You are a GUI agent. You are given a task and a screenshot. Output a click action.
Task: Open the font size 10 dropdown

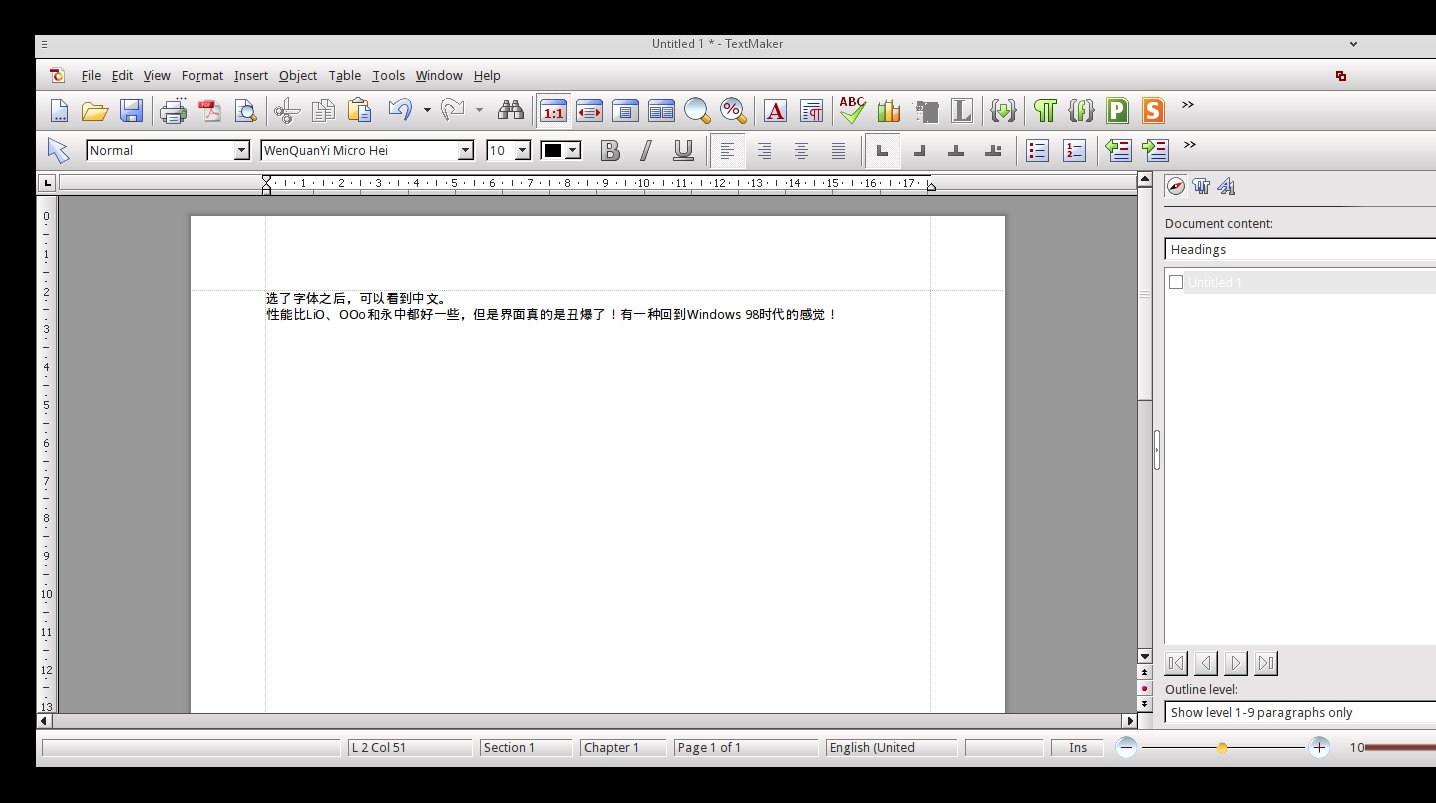coord(522,150)
